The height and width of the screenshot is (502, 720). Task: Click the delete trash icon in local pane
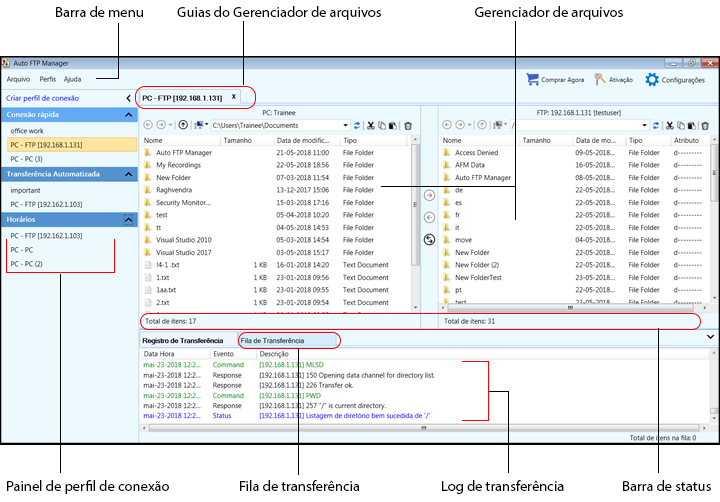point(407,126)
